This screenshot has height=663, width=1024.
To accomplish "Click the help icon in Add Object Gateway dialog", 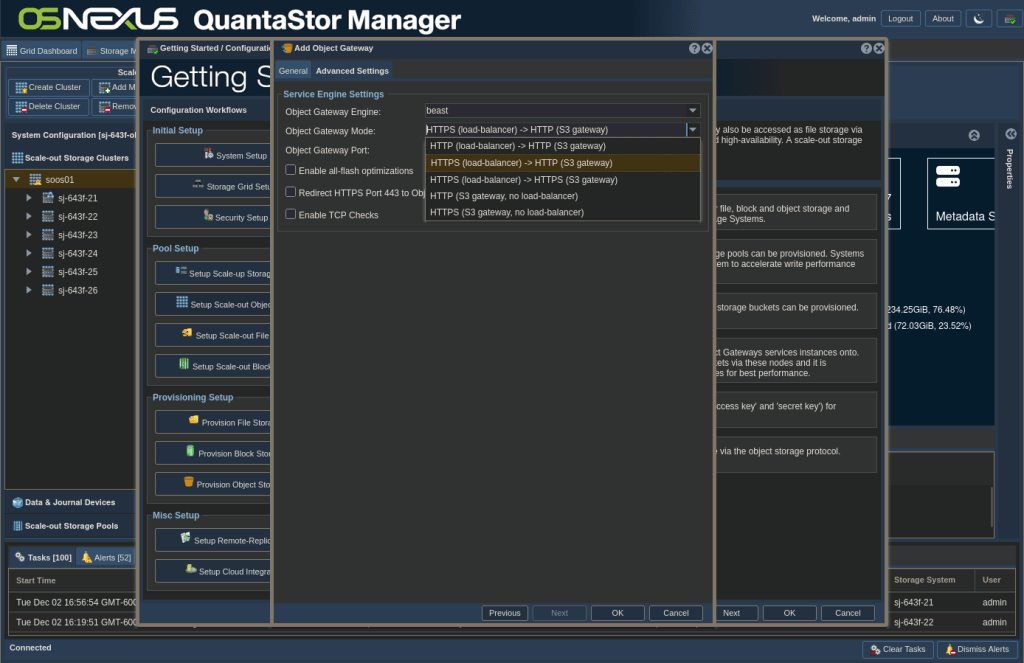I will point(694,48).
